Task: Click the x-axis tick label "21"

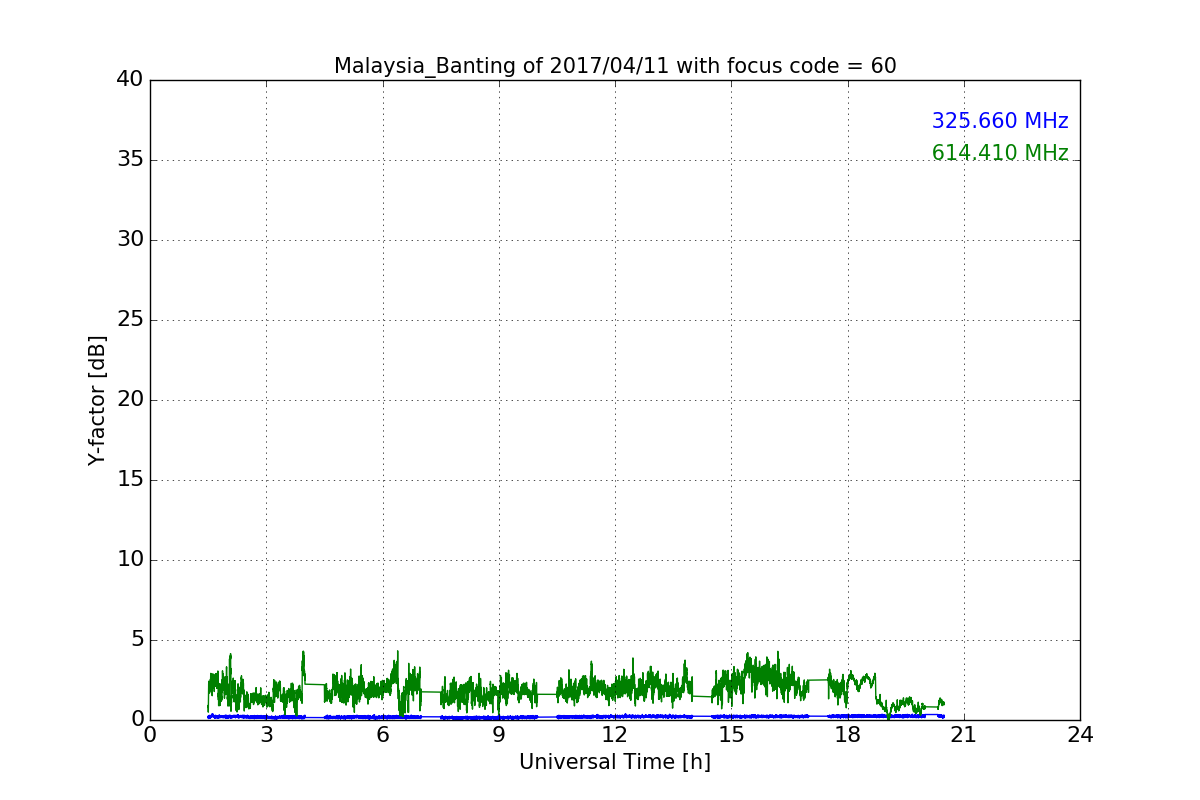Action: tap(964, 735)
